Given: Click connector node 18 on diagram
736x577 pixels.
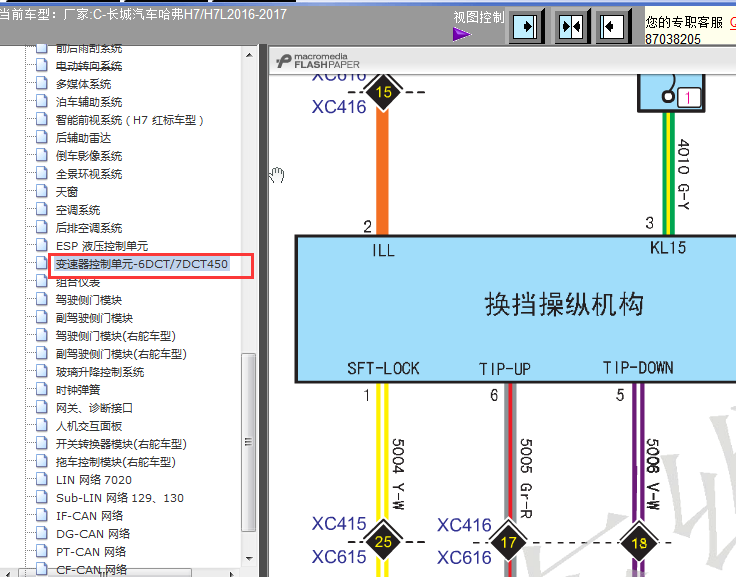Looking at the screenshot, I should pos(639,543).
